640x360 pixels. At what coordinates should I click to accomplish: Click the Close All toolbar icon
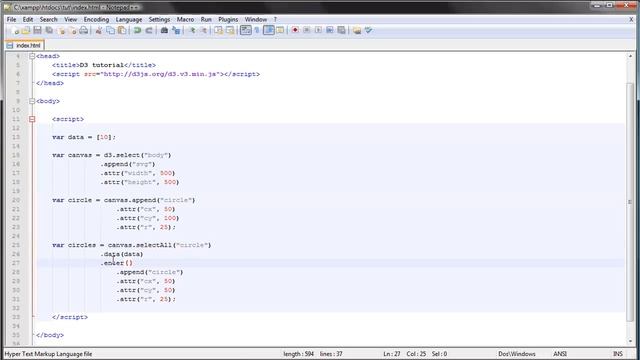coord(72,31)
